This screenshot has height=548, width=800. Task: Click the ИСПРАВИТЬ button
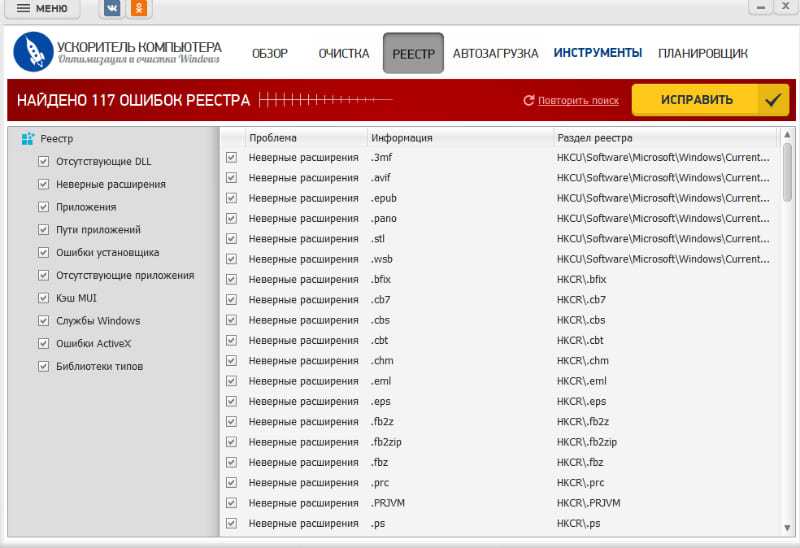coord(710,100)
